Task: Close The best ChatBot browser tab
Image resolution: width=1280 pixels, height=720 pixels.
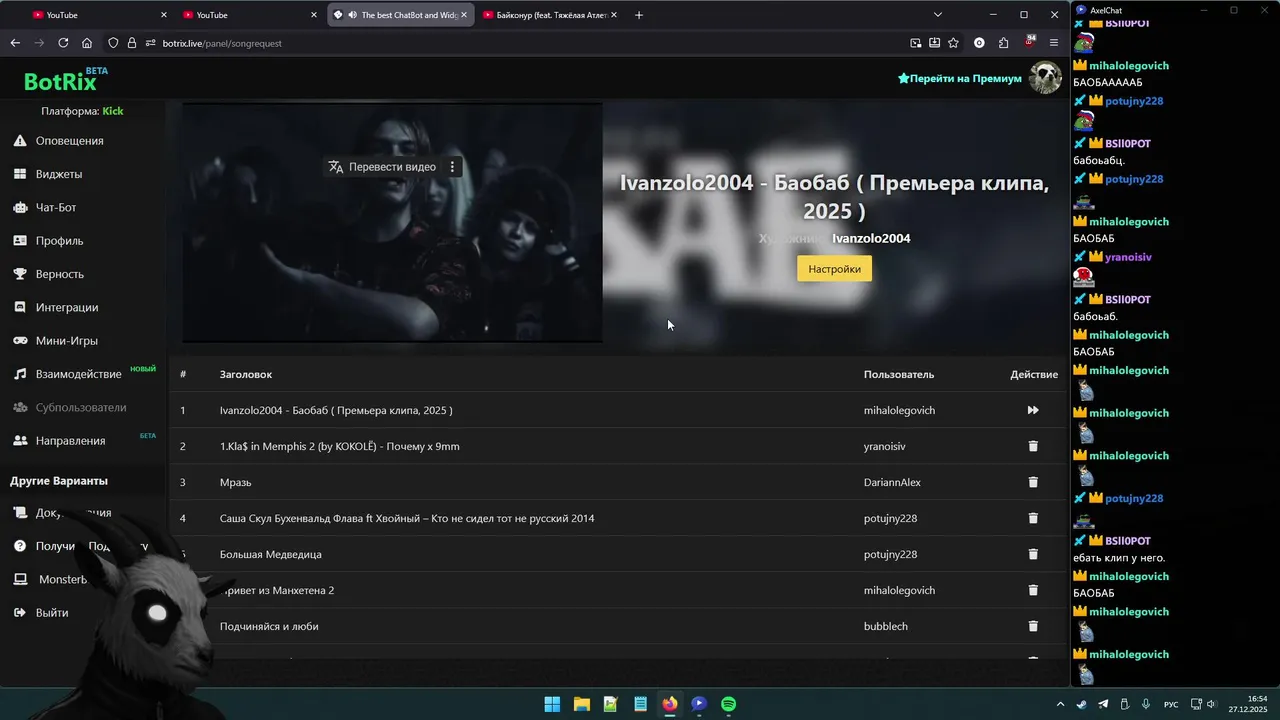Action: pyautogui.click(x=464, y=15)
